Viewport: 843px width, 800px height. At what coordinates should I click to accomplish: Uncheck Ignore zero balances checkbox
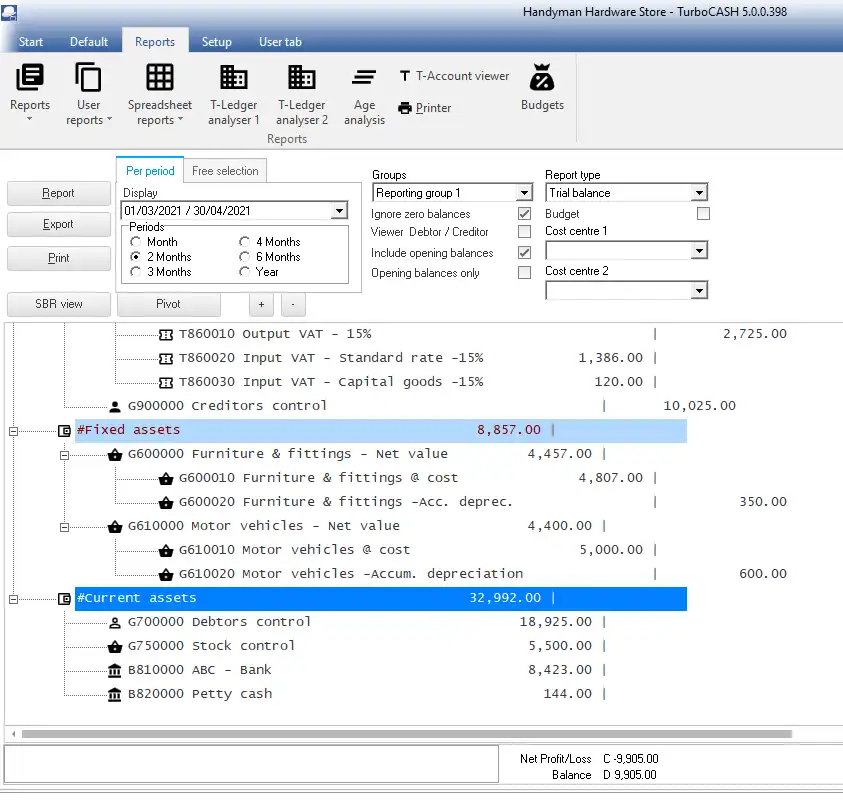click(x=524, y=214)
